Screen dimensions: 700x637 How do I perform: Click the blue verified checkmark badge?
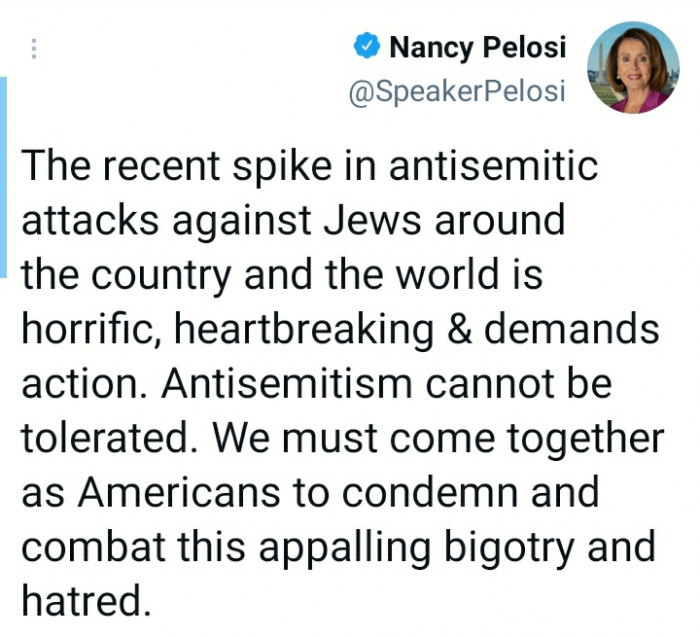pos(367,46)
